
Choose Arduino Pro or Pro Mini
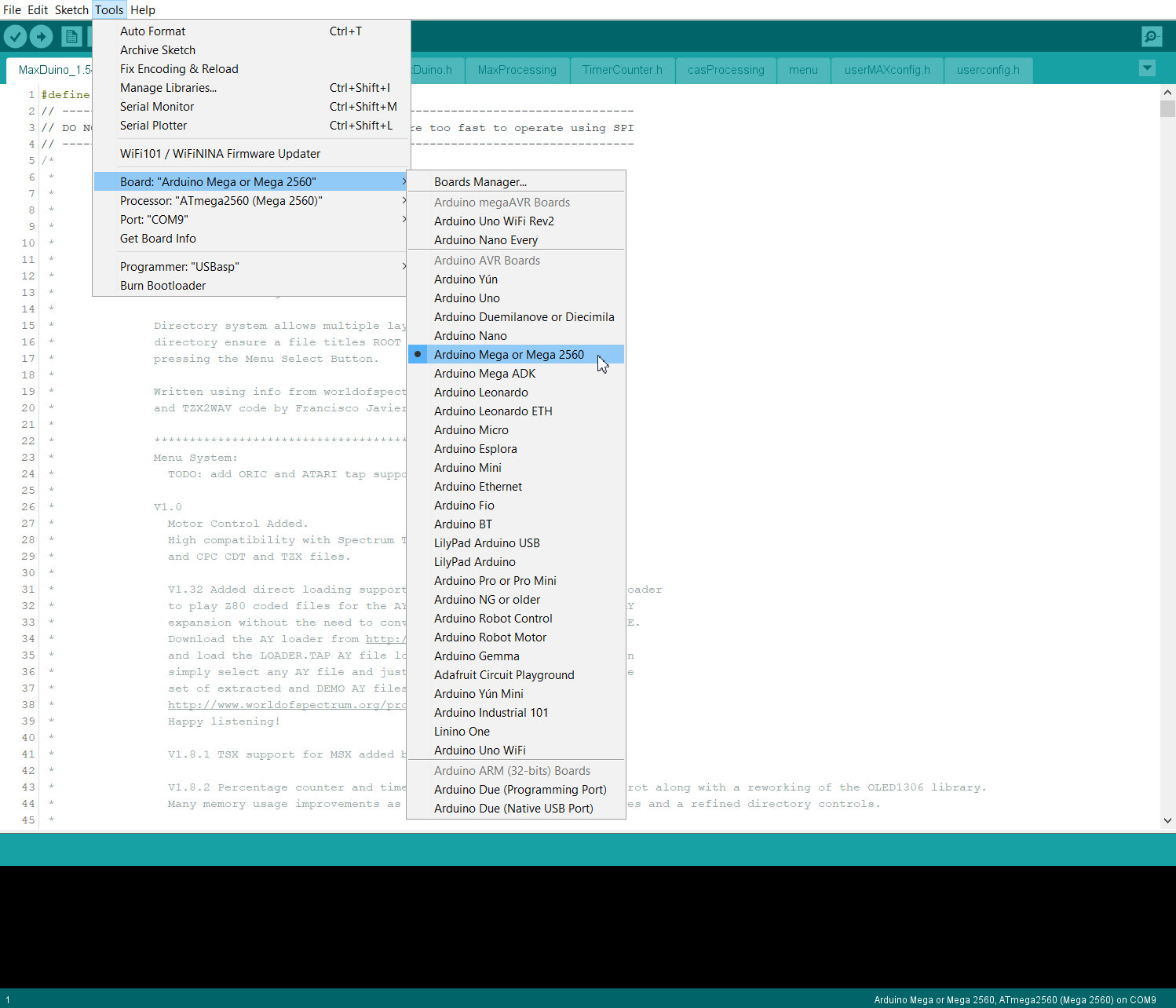tap(516, 581)
